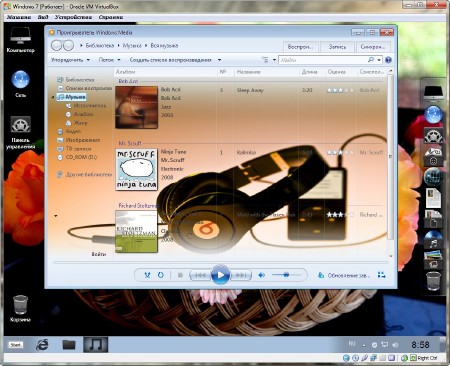Viewport: 450px width, 366px height.
Task: Open the Синхронизация tab
Action: pos(373,47)
